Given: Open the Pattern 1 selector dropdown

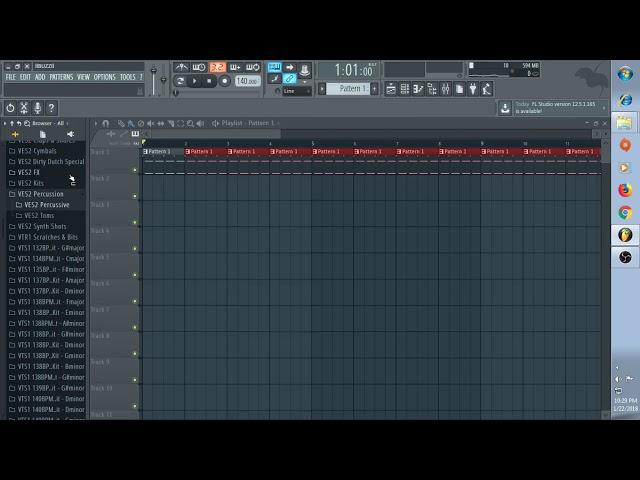Looking at the screenshot, I should point(348,89).
